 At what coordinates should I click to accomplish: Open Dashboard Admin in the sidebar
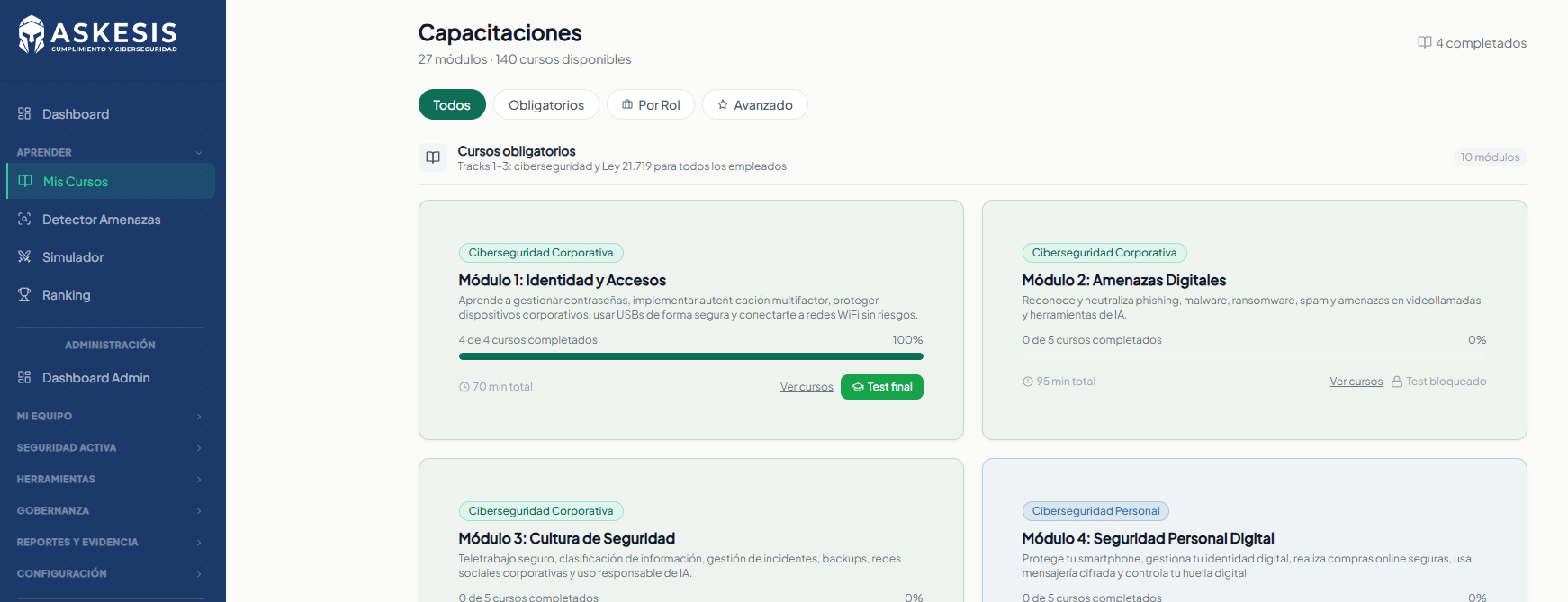110,377
